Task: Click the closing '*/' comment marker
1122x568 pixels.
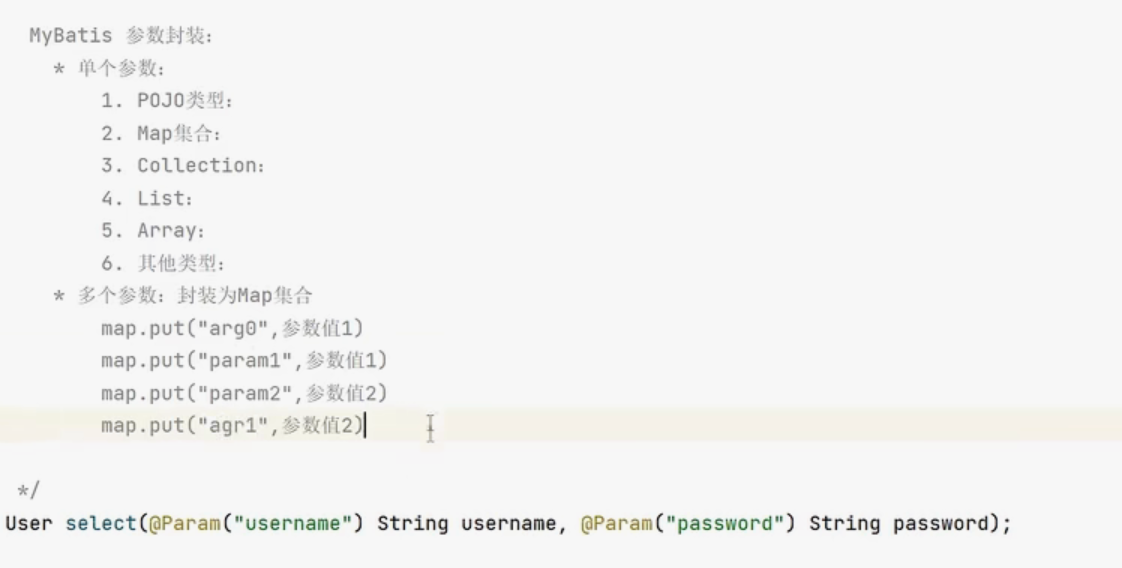Action: coord(28,490)
